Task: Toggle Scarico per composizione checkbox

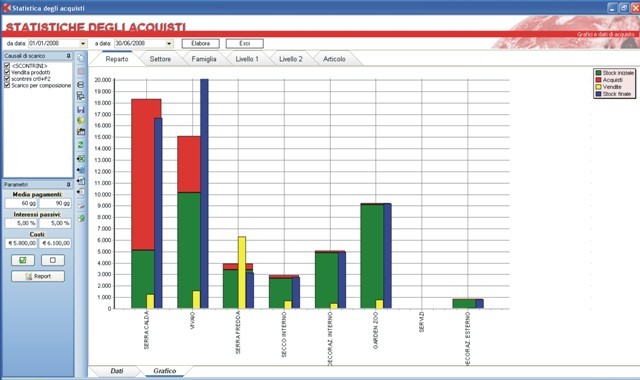Action: point(7,85)
